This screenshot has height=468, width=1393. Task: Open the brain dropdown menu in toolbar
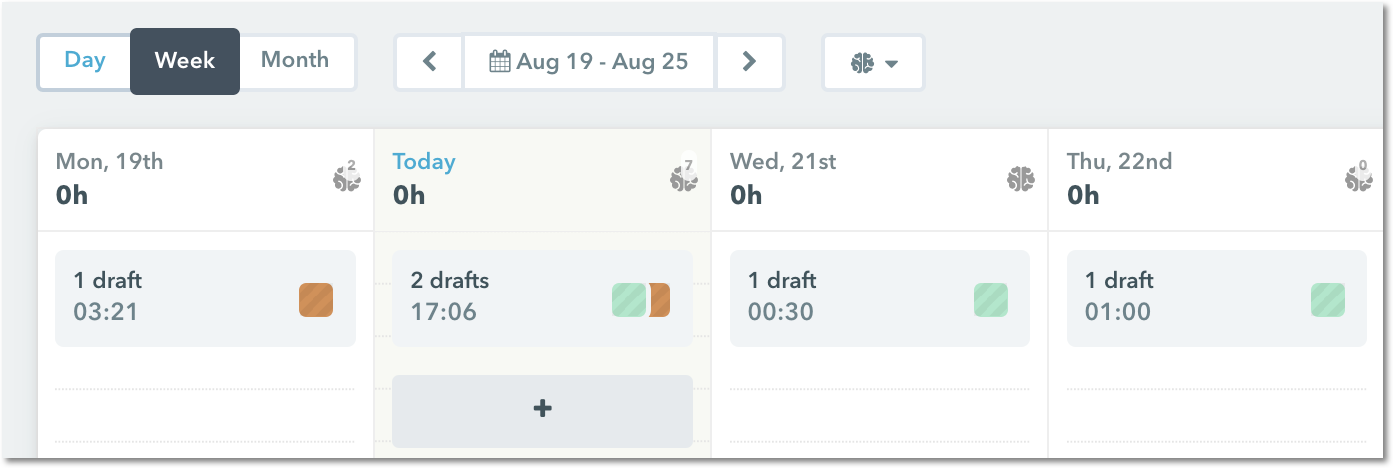click(874, 63)
